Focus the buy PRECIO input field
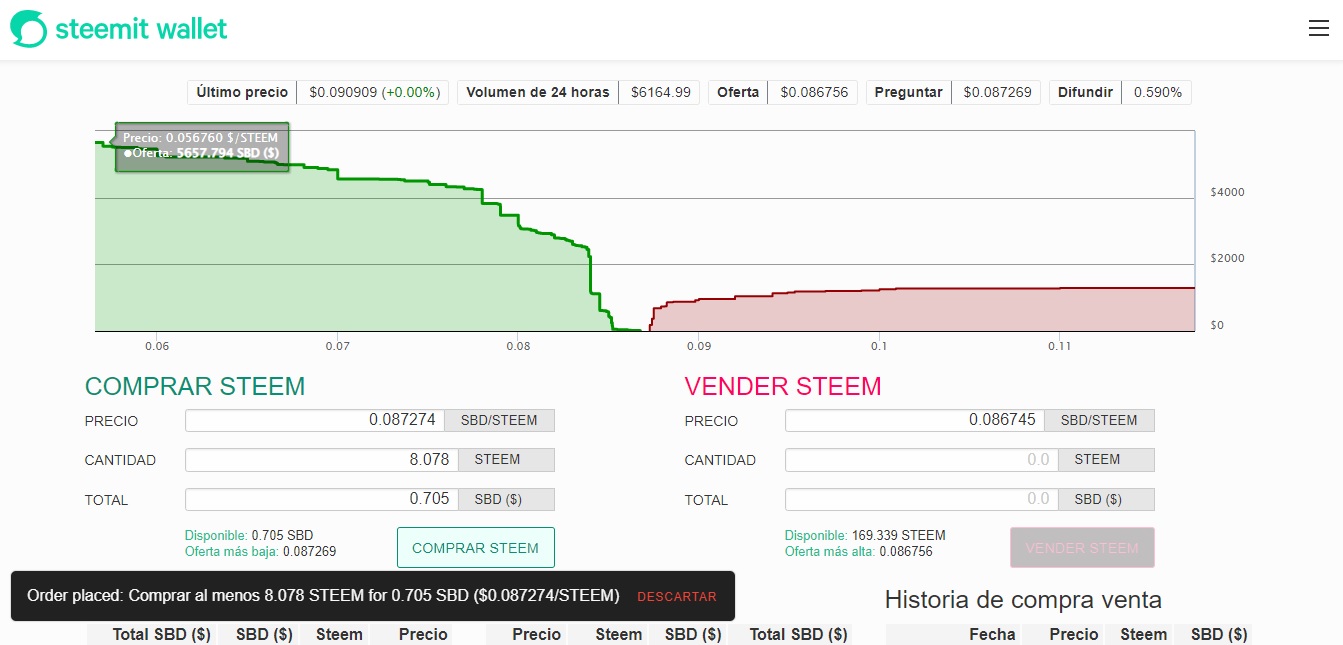1343x645 pixels. [x=315, y=420]
